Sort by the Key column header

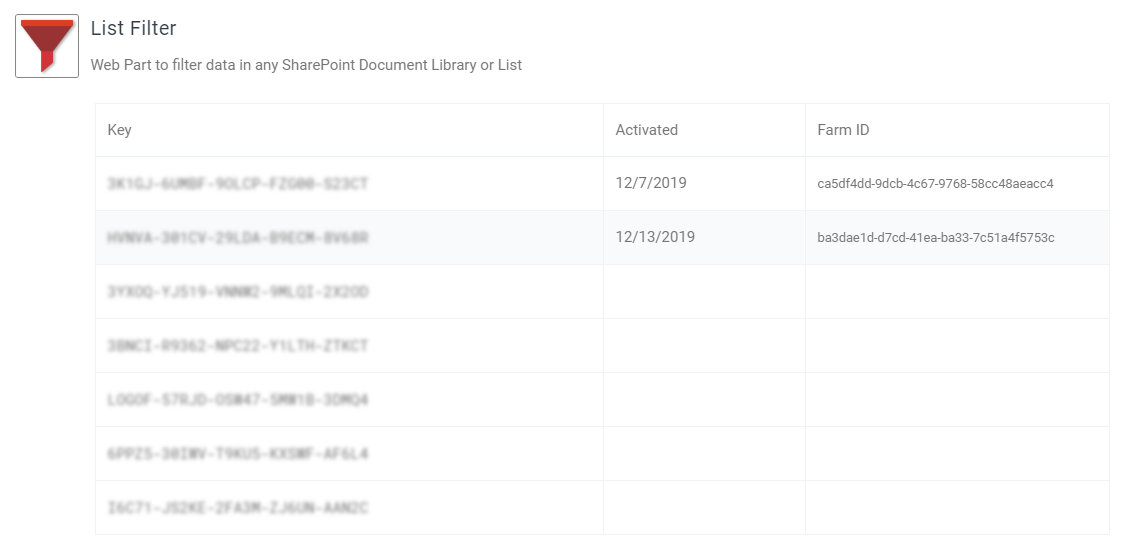pyautogui.click(x=119, y=130)
